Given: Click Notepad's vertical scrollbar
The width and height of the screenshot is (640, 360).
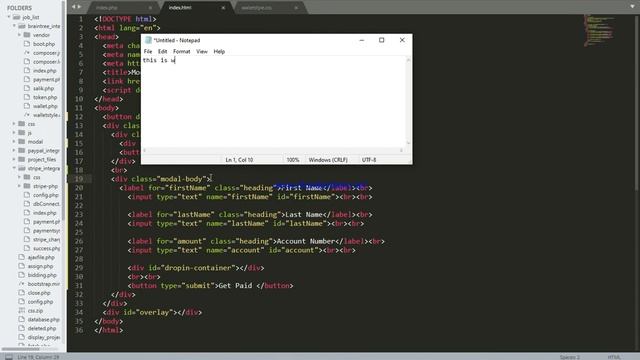Looking at the screenshot, I should point(408,102).
